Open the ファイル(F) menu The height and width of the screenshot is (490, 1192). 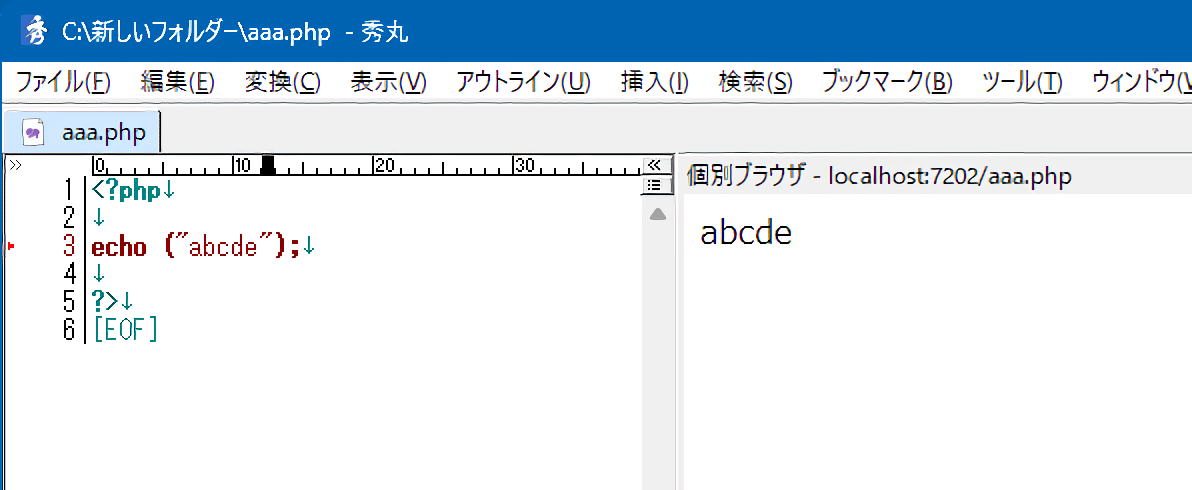point(63,82)
